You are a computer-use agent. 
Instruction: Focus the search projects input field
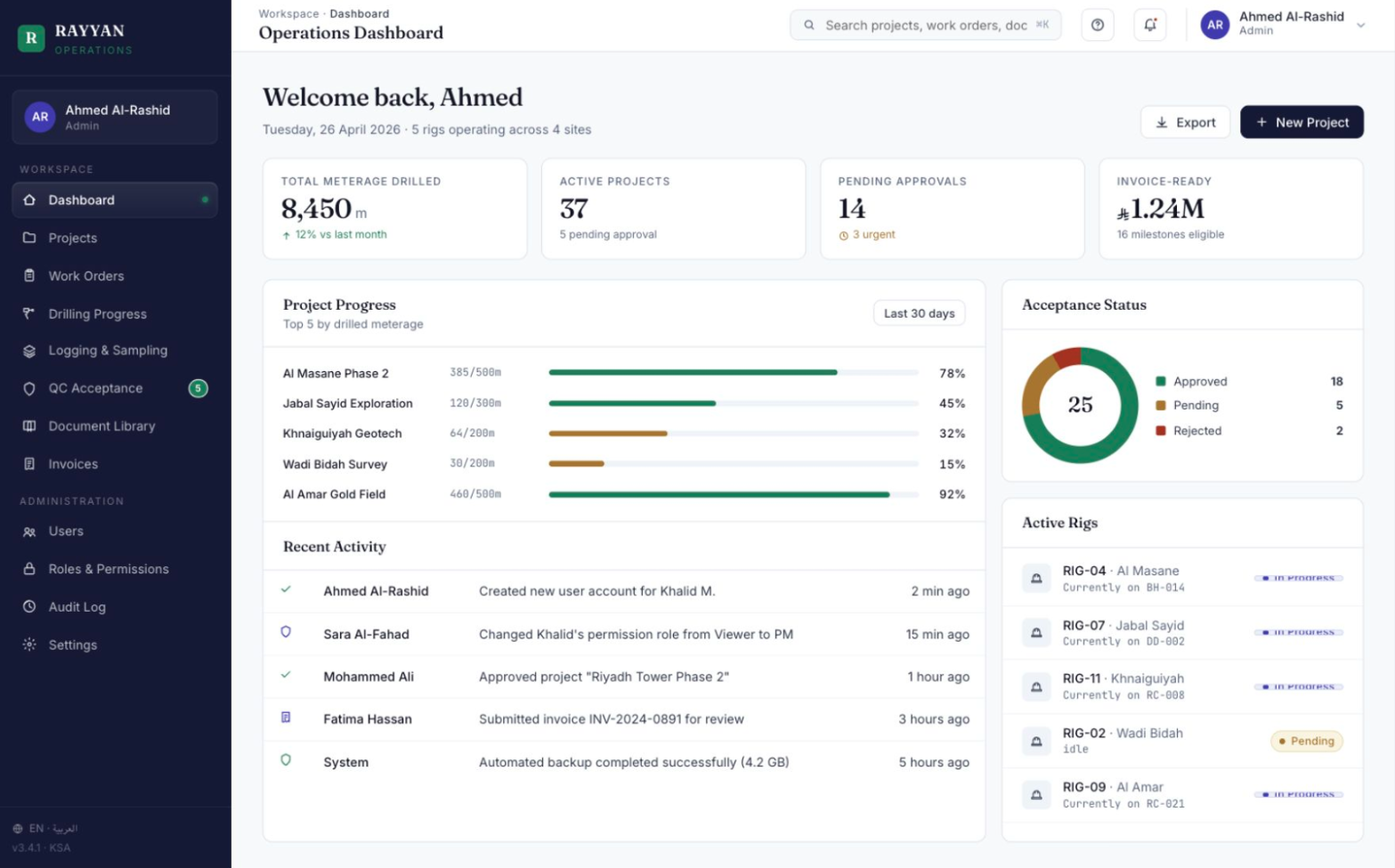point(925,25)
